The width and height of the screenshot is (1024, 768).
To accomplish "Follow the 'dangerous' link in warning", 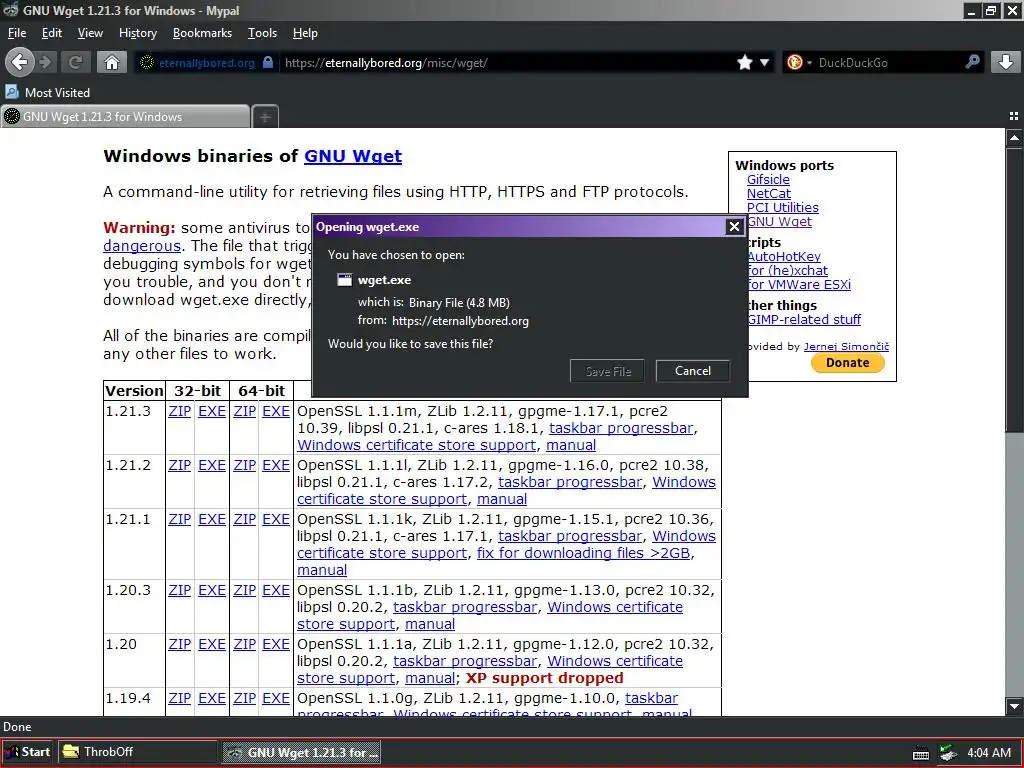I will tap(142, 246).
